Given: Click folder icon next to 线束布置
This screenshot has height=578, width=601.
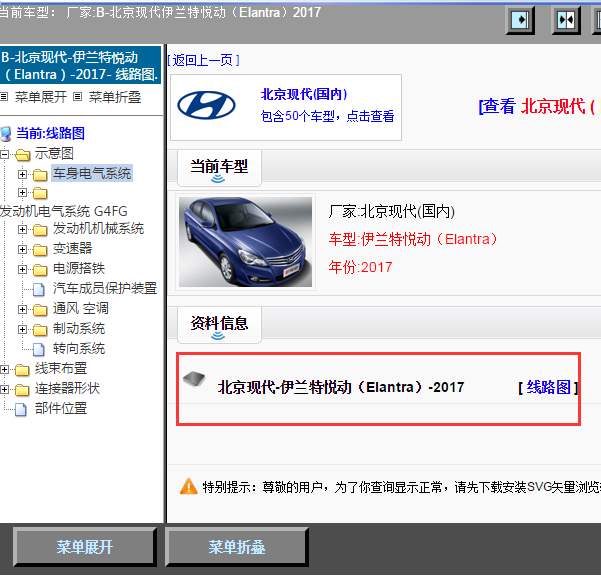Looking at the screenshot, I should pyautogui.click(x=22, y=369).
